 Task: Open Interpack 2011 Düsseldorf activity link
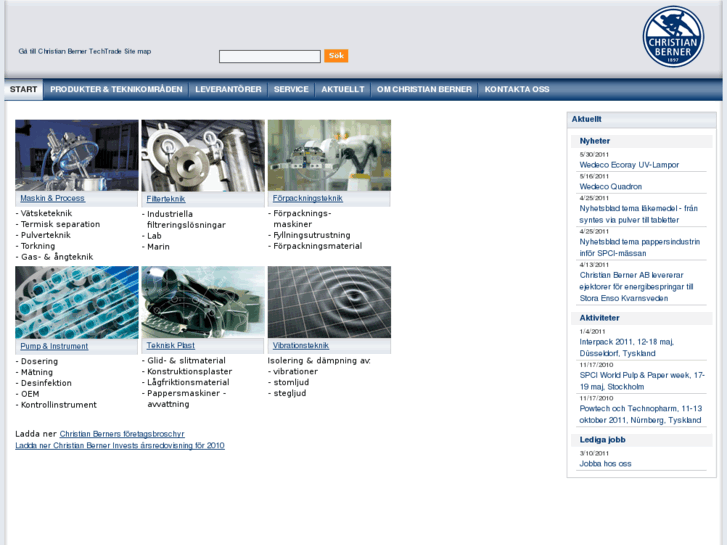626,347
